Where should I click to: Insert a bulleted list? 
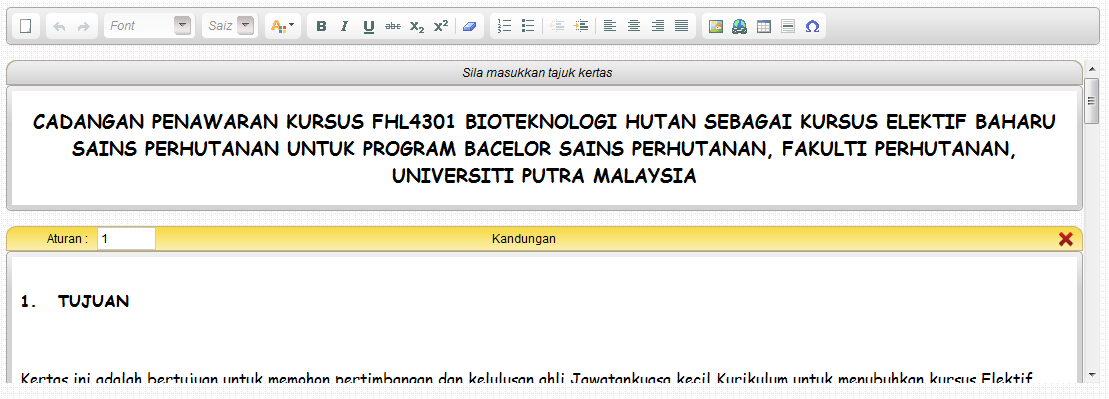tap(528, 26)
